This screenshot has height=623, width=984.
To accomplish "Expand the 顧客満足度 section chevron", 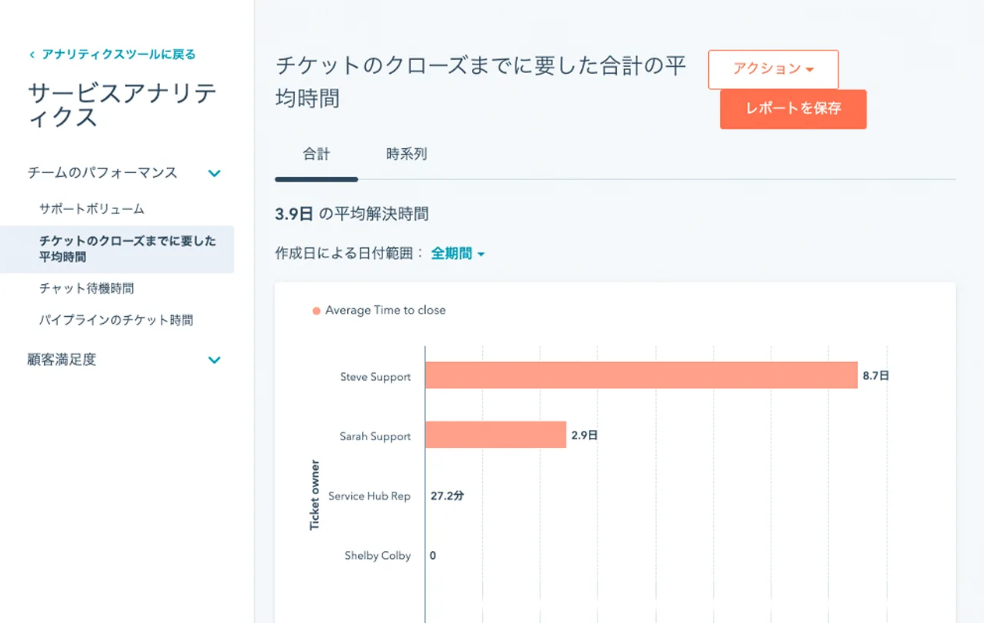I will tap(214, 360).
